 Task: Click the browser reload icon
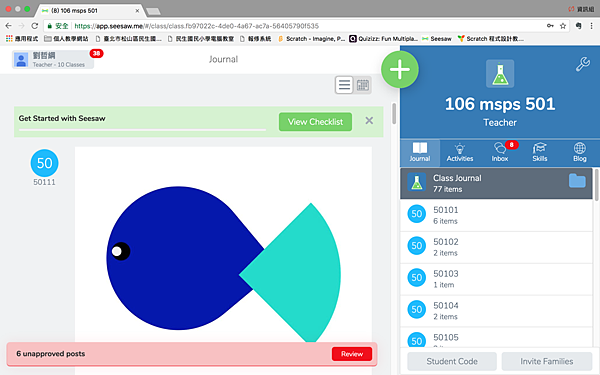(x=34, y=26)
